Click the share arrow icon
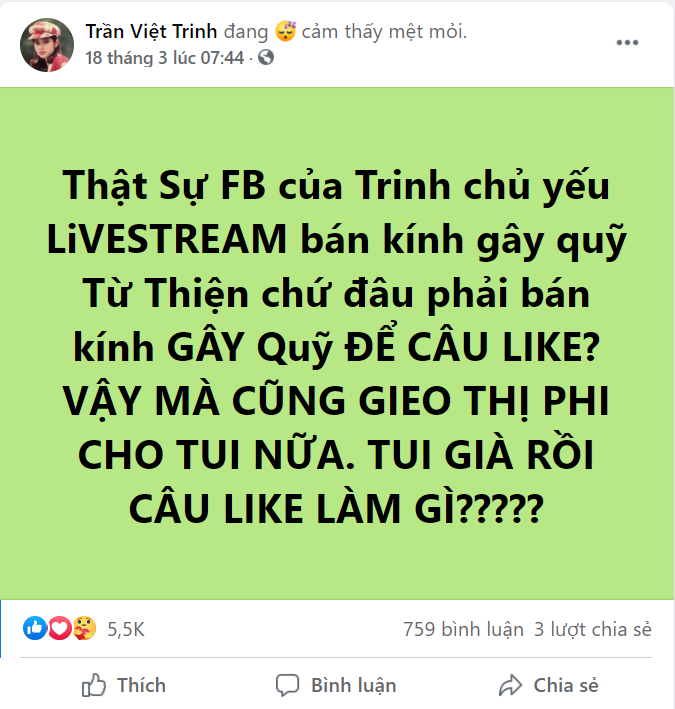The image size is (675, 709). pyautogui.click(x=510, y=685)
